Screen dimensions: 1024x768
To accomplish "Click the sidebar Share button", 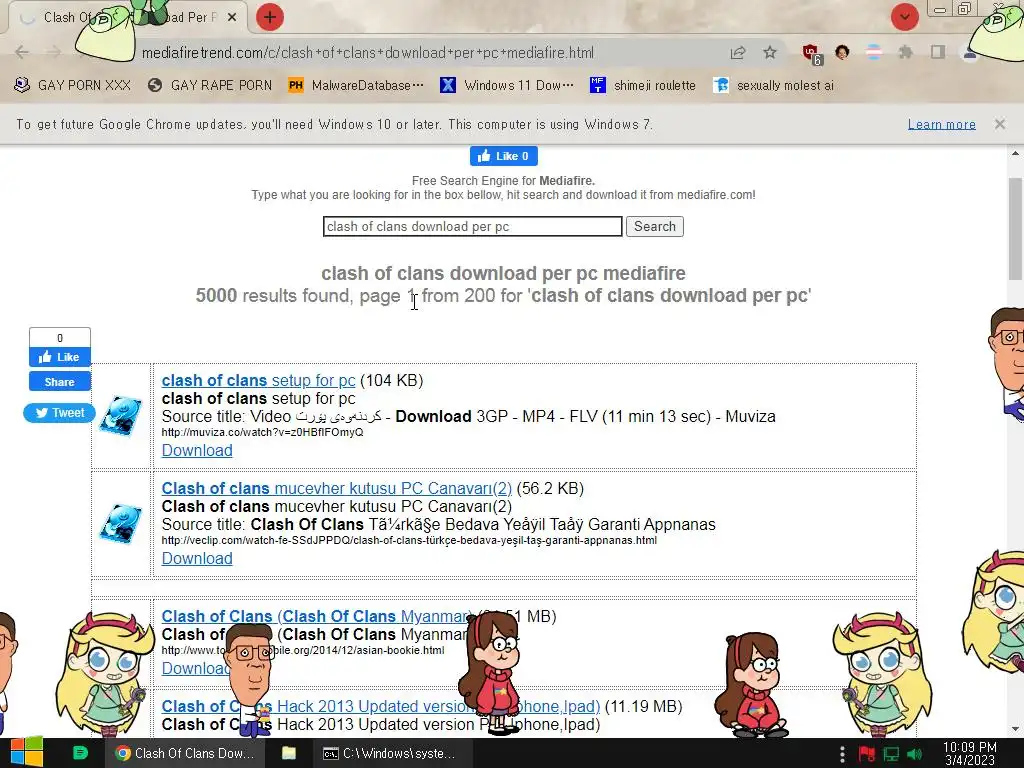I will pyautogui.click(x=59, y=382).
